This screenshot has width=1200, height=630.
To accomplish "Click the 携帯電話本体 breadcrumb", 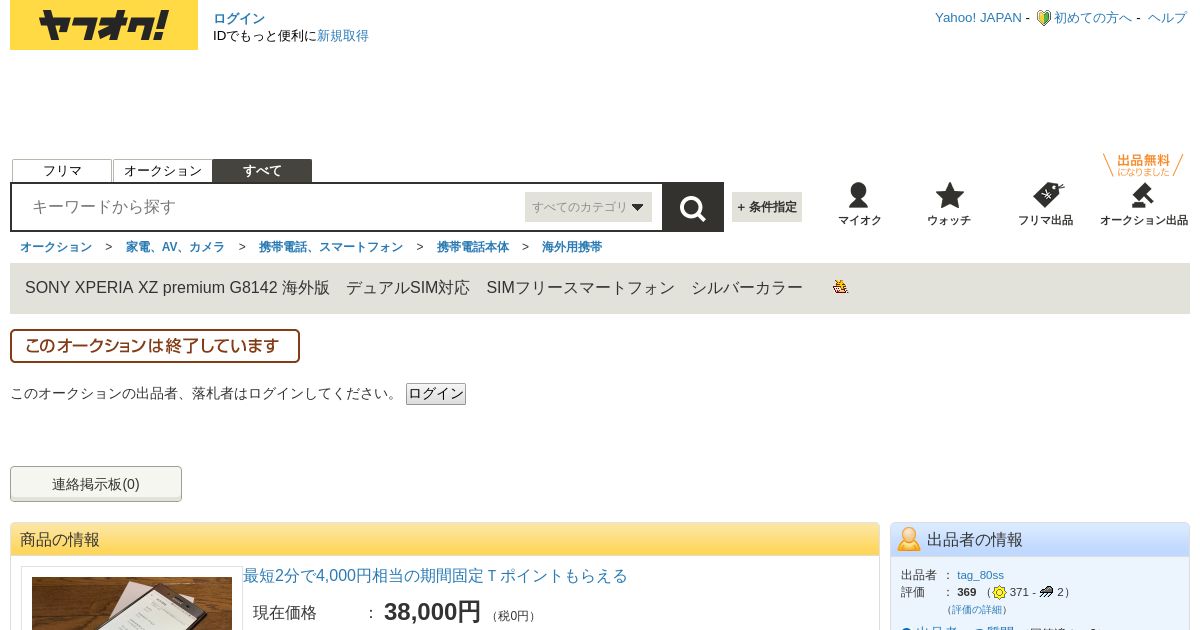I will coord(473,247).
